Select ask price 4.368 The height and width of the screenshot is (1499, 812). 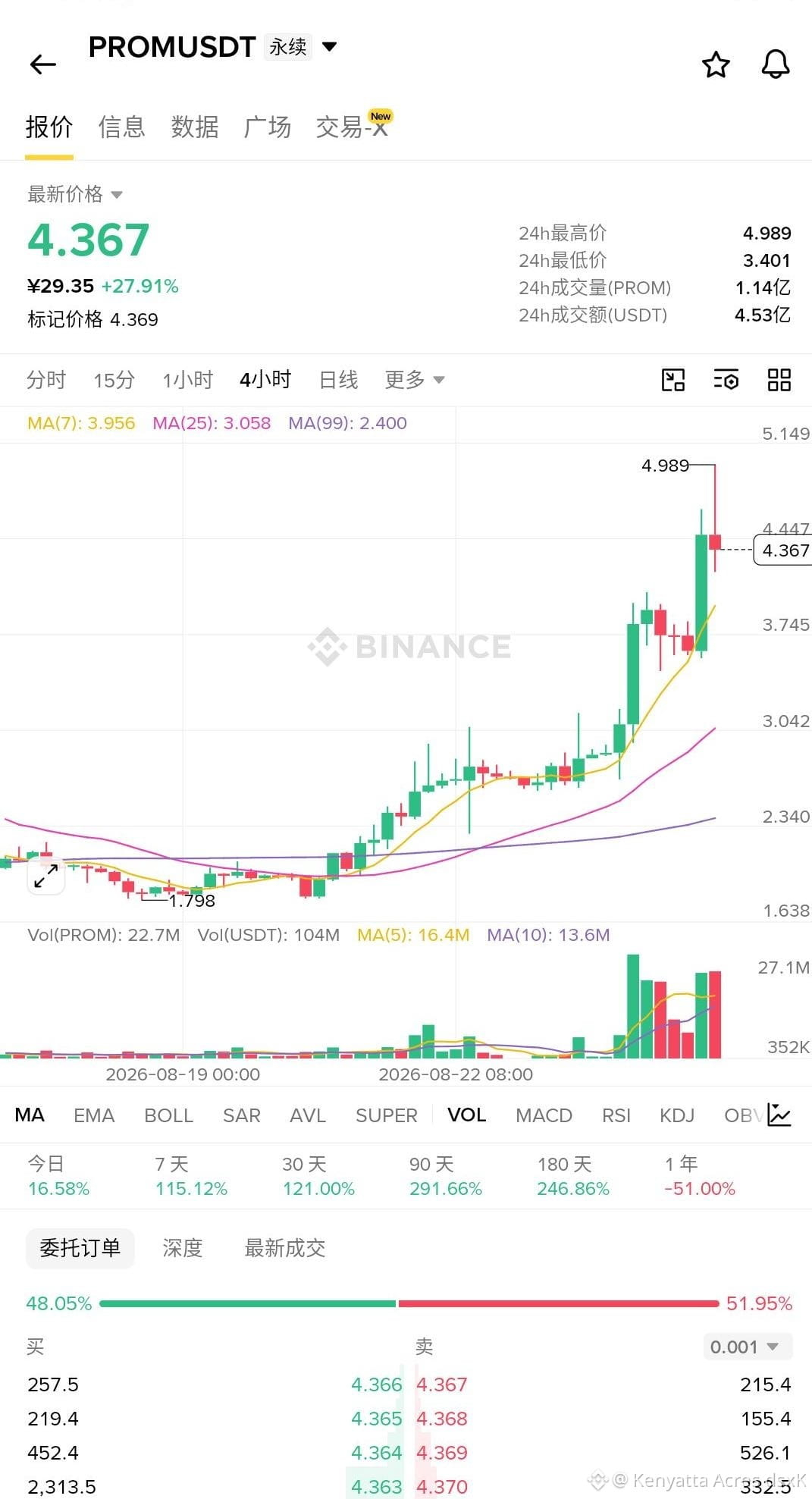442,1419
